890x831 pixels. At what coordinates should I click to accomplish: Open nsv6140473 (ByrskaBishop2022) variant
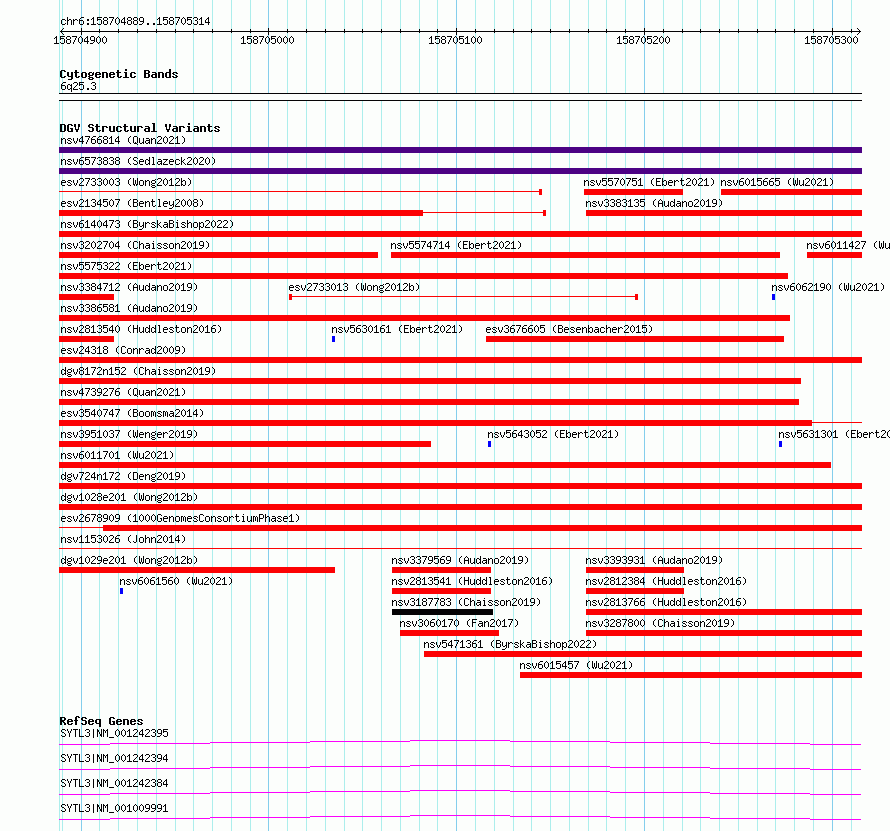click(147, 224)
